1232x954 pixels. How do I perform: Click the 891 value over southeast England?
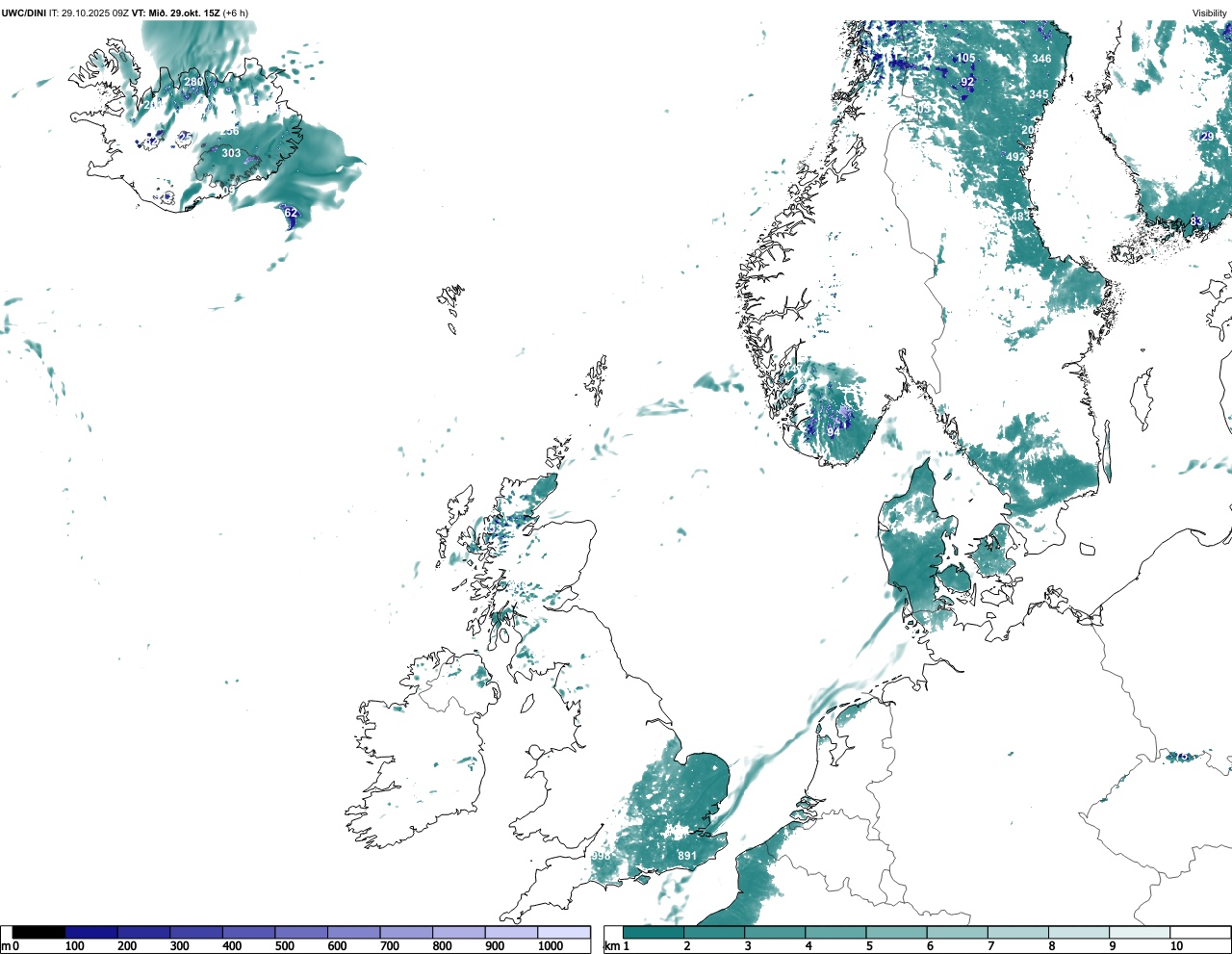[687, 856]
